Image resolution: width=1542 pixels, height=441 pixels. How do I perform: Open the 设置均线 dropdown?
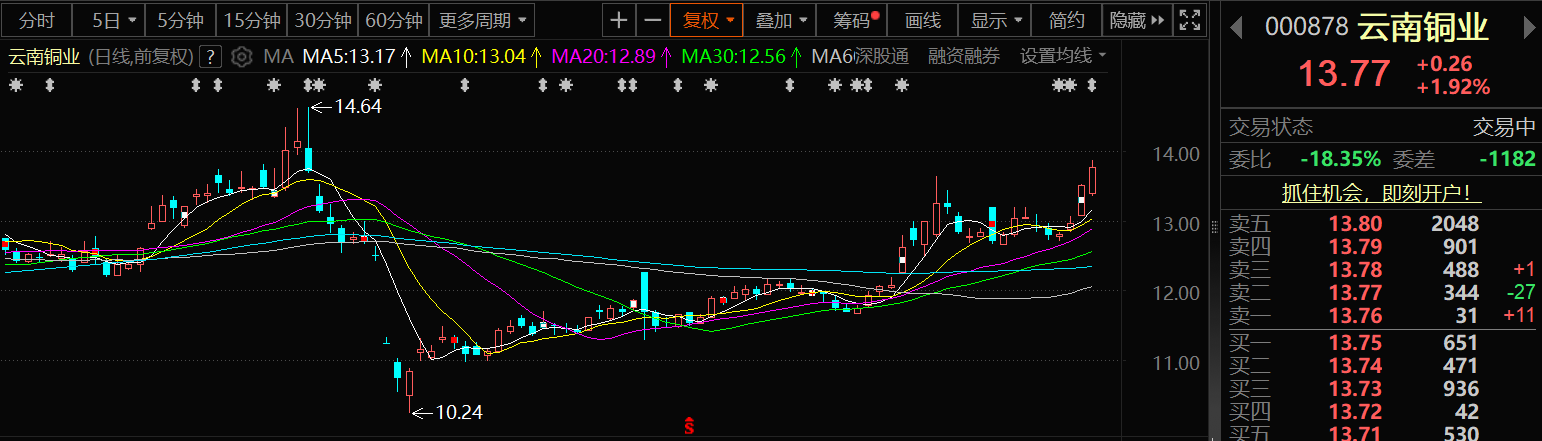(1062, 56)
